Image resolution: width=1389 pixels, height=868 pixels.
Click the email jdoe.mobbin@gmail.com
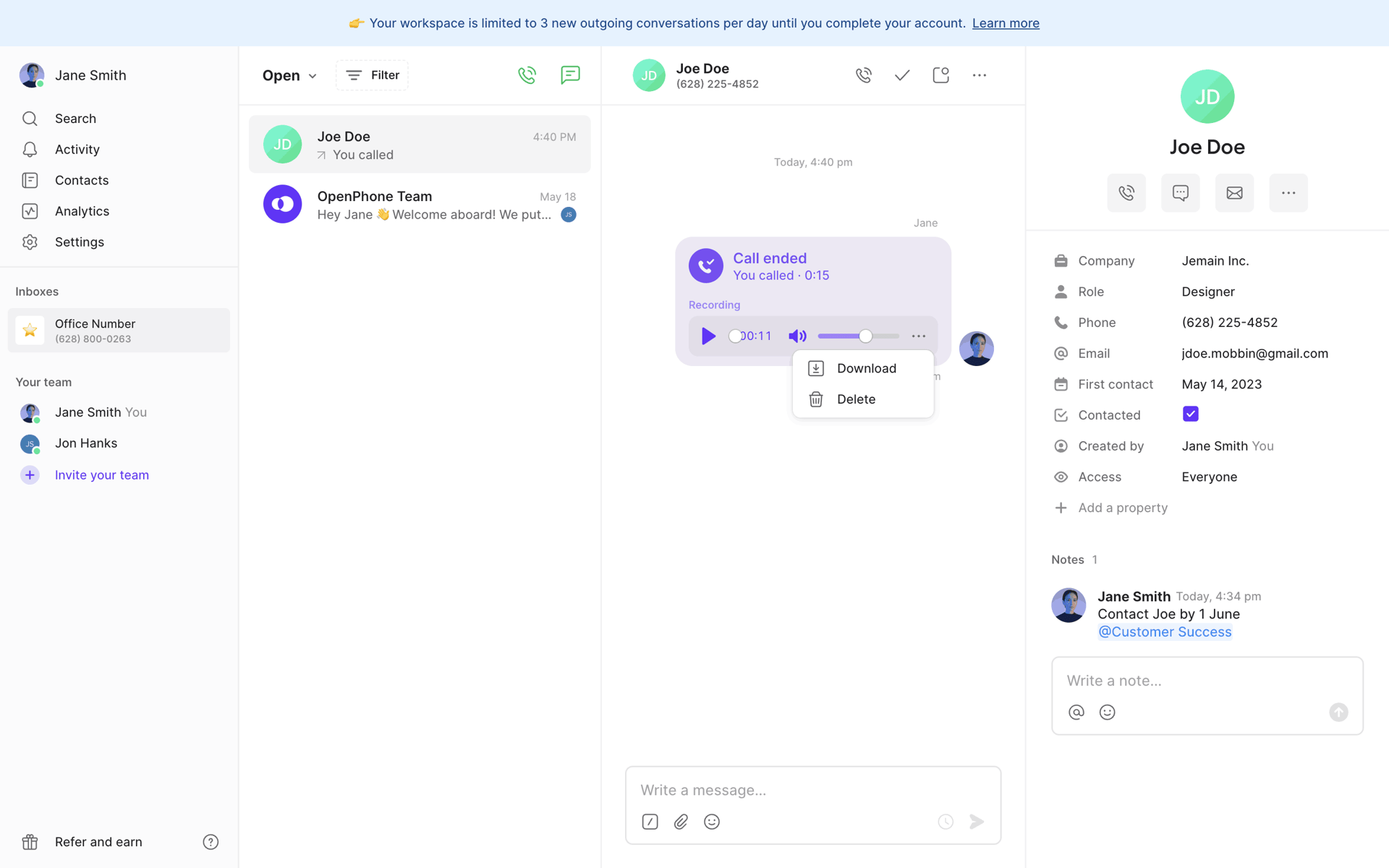(x=1254, y=353)
